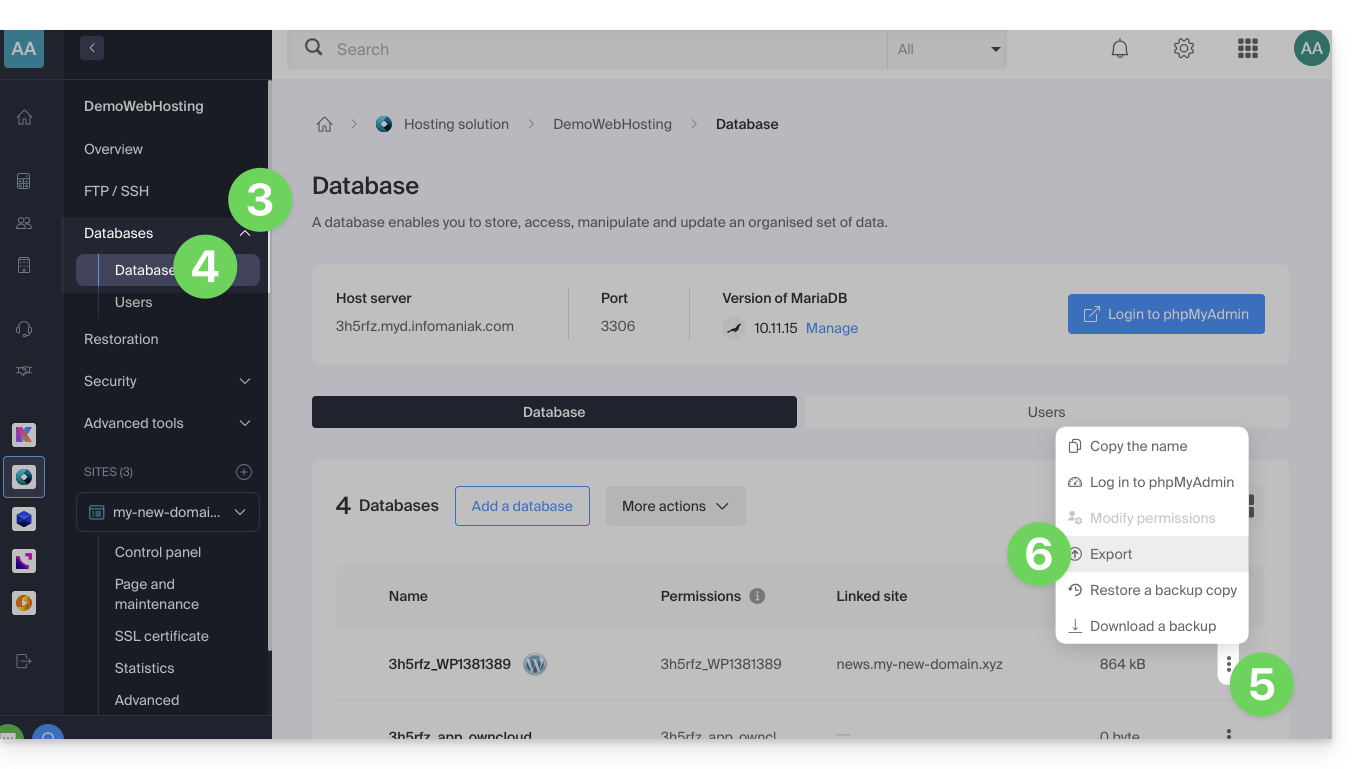This screenshot has width=1362, height=769.
Task: Open the apps grid launcher
Action: coord(1247,49)
